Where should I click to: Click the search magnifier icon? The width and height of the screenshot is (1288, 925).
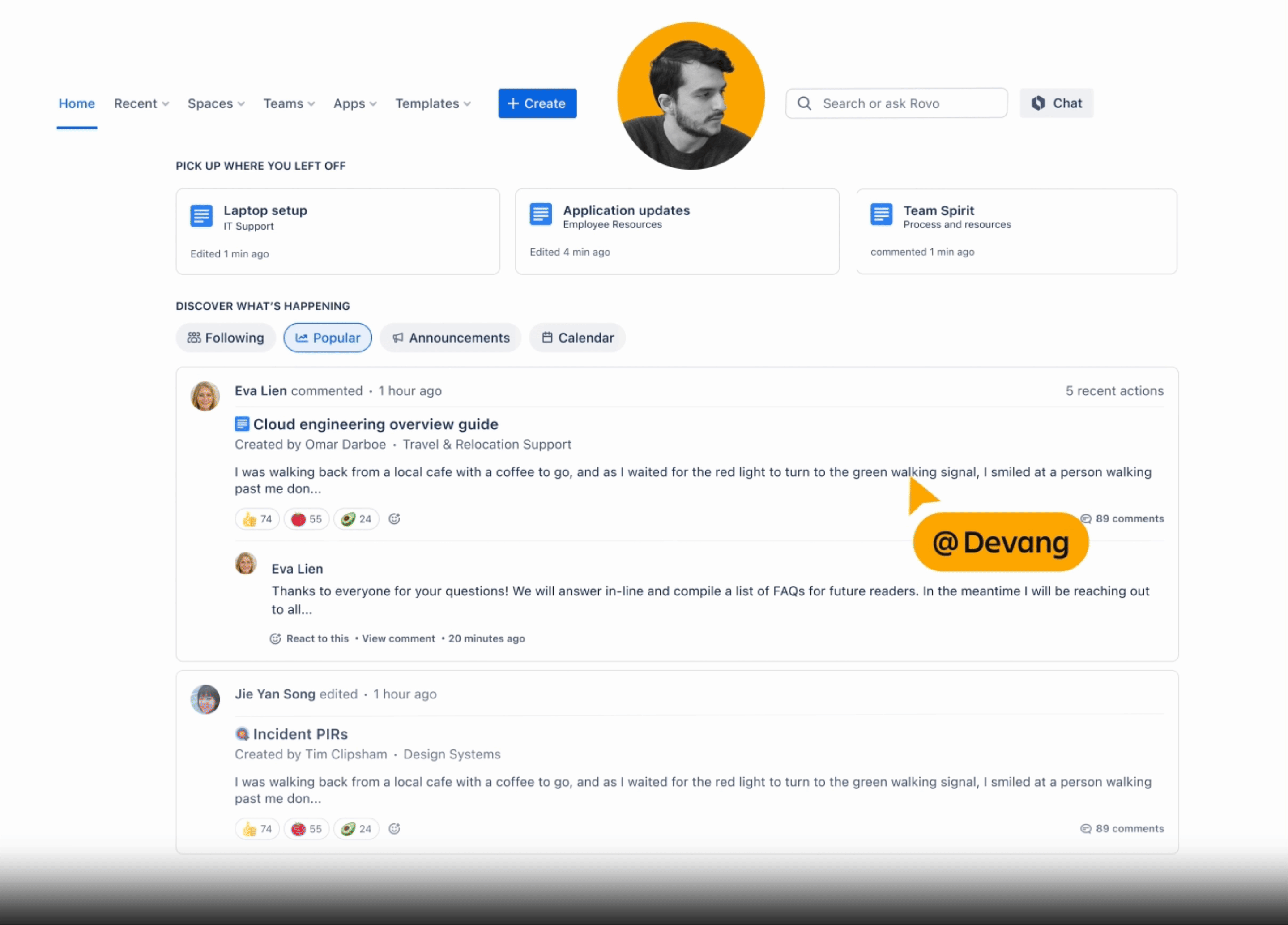[804, 103]
